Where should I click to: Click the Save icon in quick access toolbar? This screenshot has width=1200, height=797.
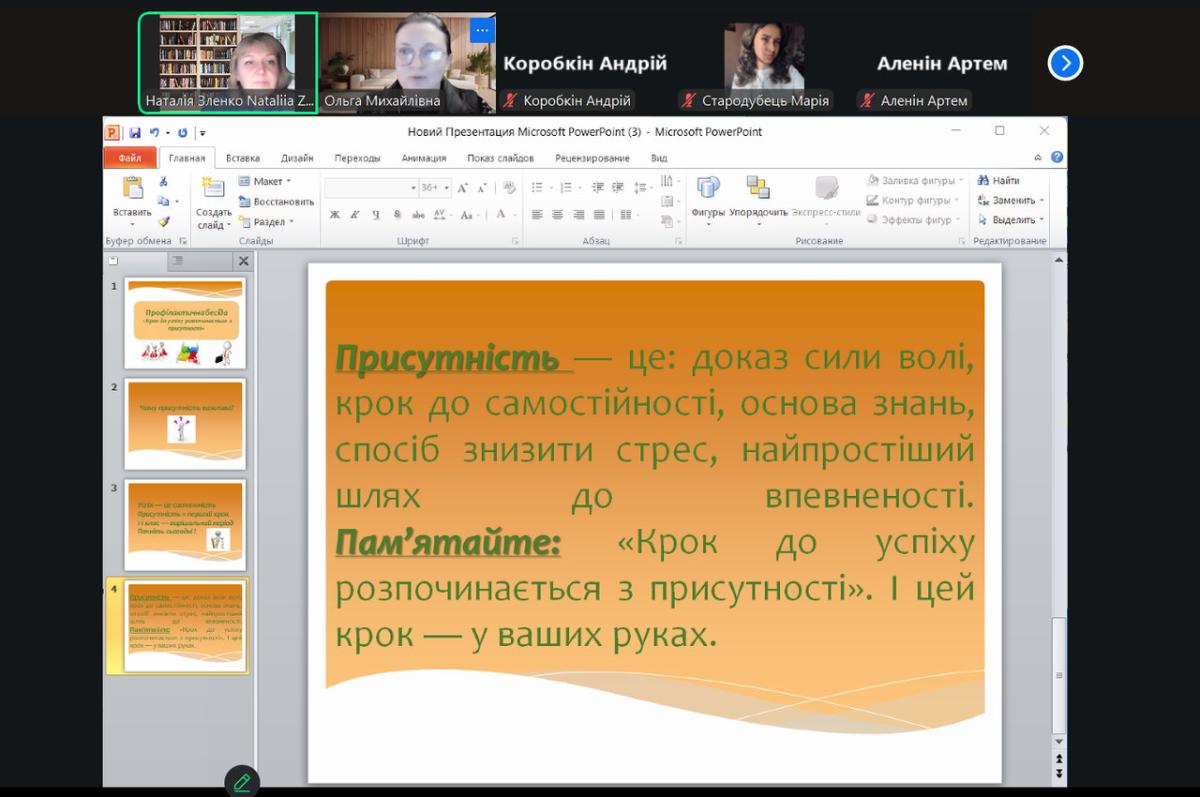pos(134,132)
